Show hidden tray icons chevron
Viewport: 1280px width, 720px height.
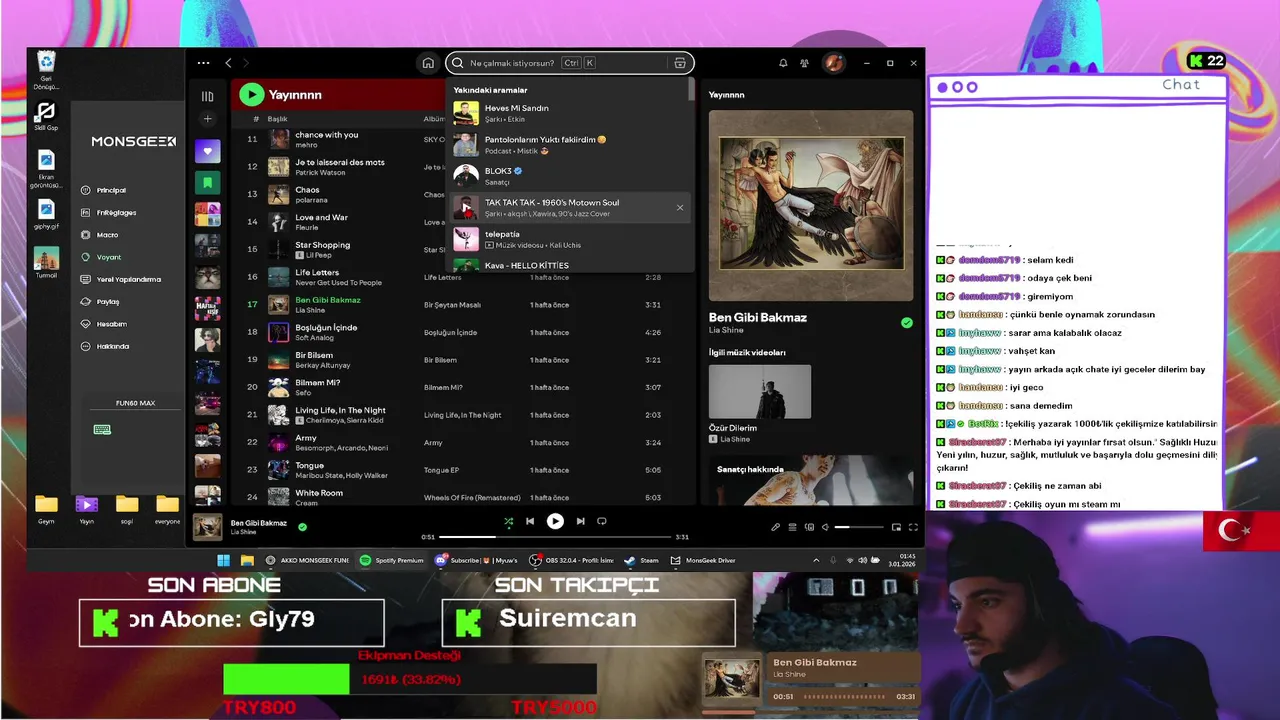[x=816, y=560]
